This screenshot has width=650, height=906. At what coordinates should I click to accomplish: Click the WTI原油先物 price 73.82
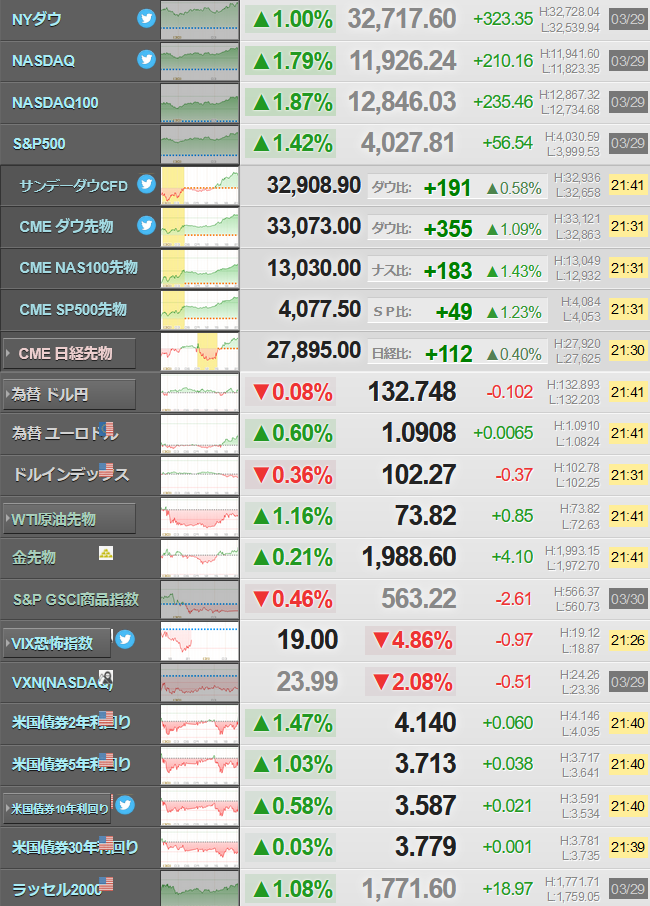coord(426,515)
